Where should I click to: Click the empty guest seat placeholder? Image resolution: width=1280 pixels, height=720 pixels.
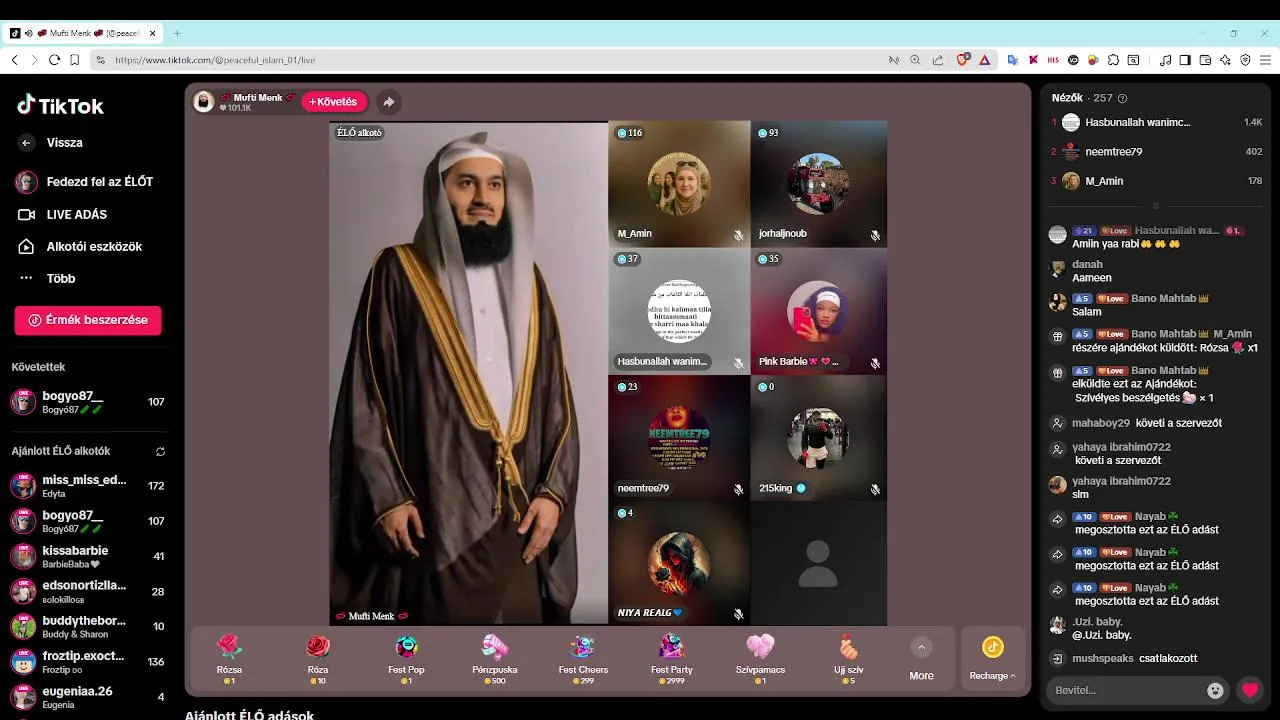point(818,564)
